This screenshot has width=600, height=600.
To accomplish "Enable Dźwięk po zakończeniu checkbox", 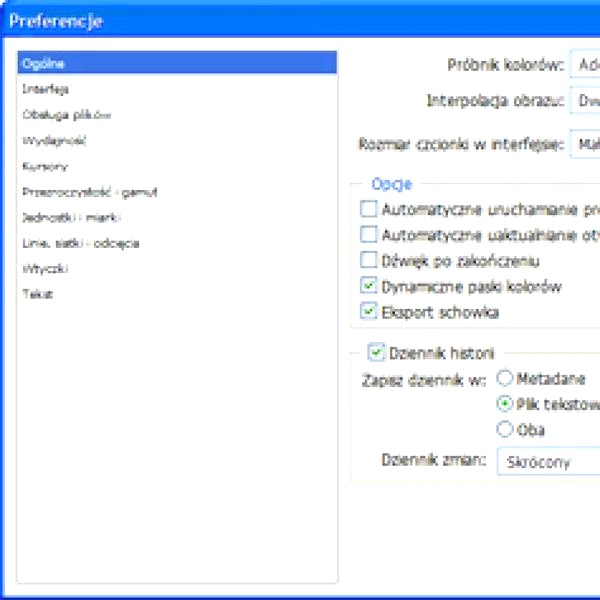I will pyautogui.click(x=368, y=260).
